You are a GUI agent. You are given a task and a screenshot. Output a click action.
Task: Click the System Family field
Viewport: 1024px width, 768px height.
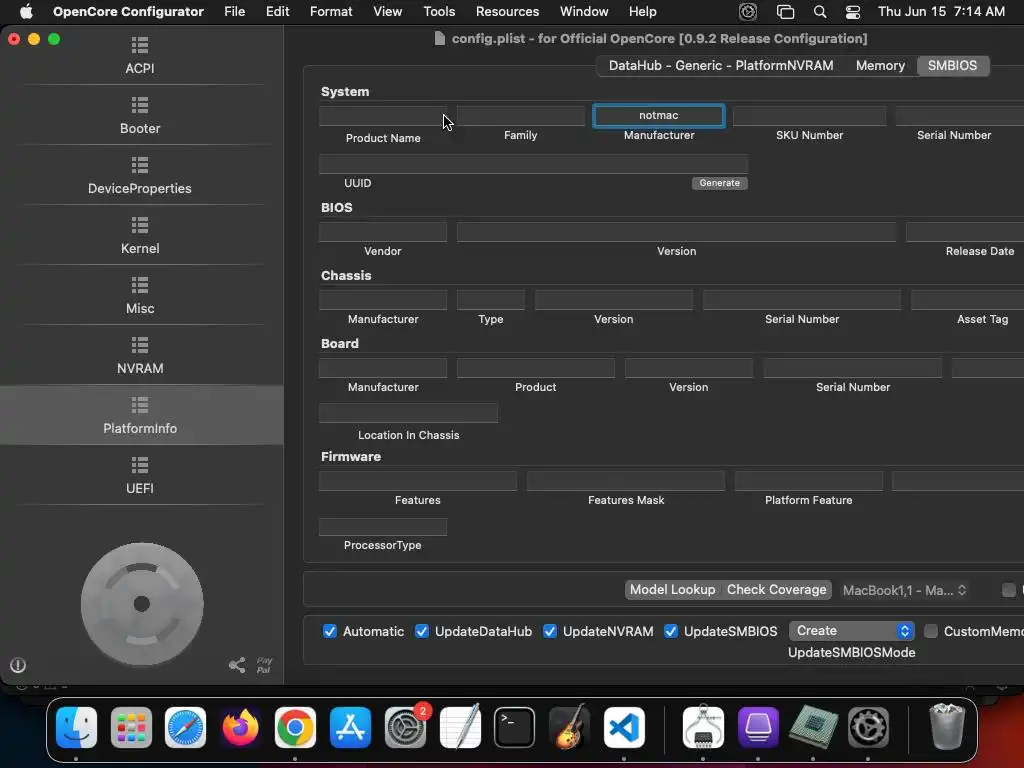(520, 116)
